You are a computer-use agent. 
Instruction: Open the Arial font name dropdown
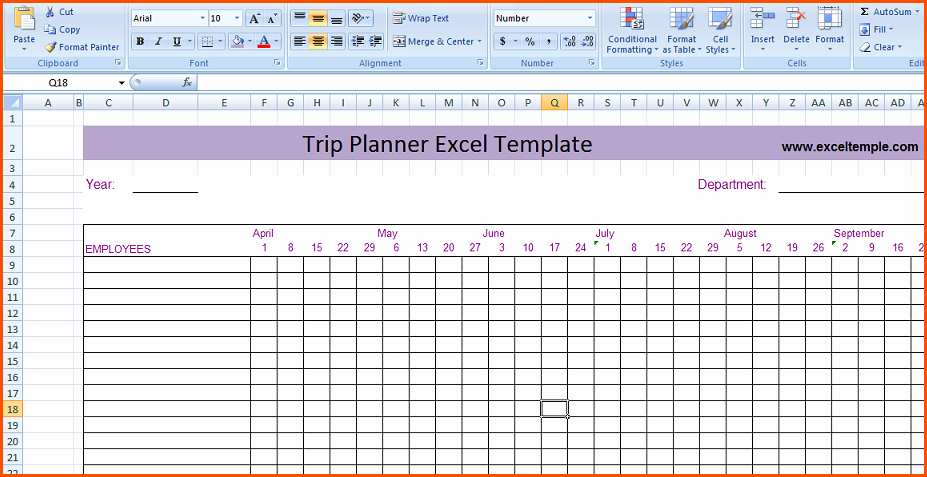pyautogui.click(x=203, y=18)
